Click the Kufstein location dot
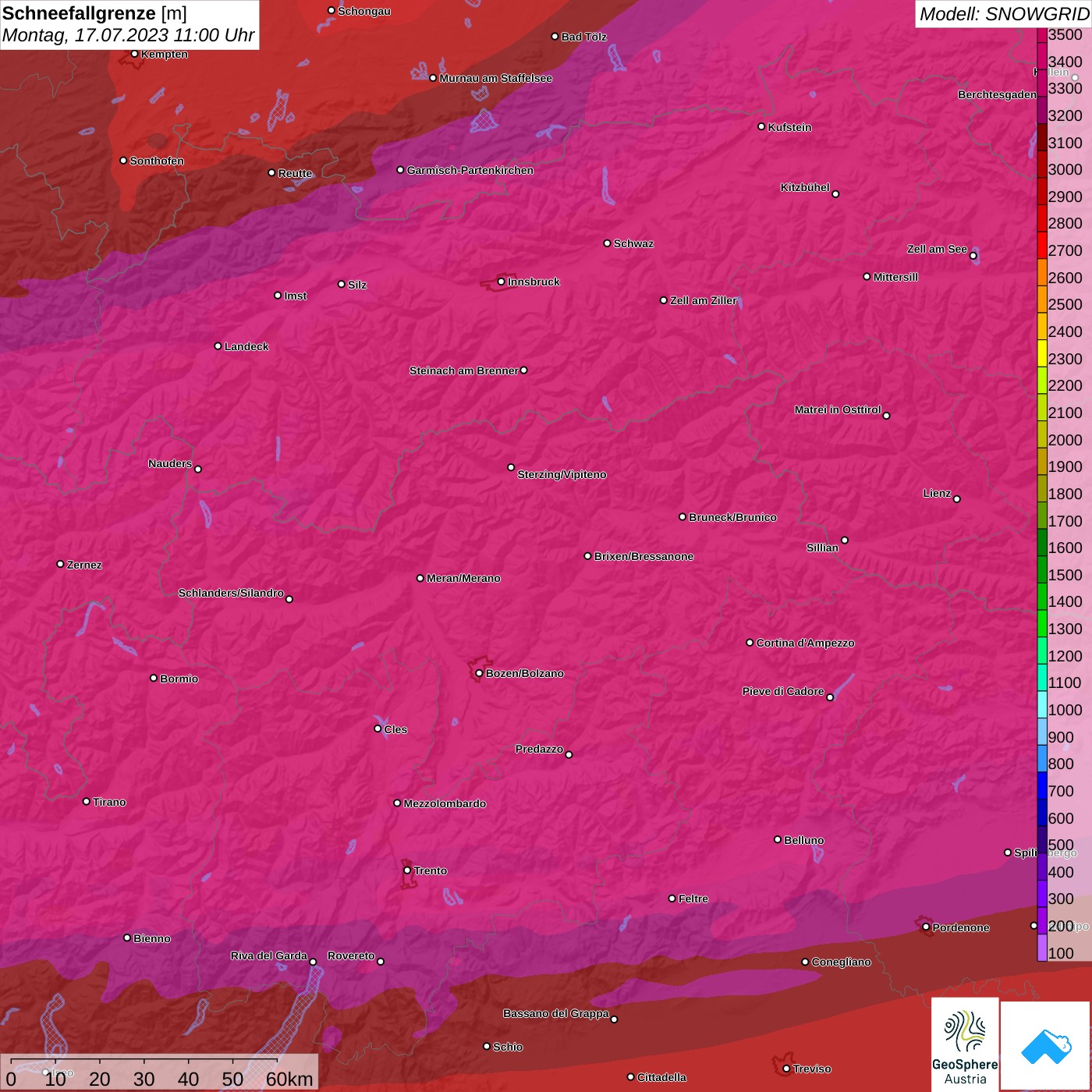 [761, 126]
